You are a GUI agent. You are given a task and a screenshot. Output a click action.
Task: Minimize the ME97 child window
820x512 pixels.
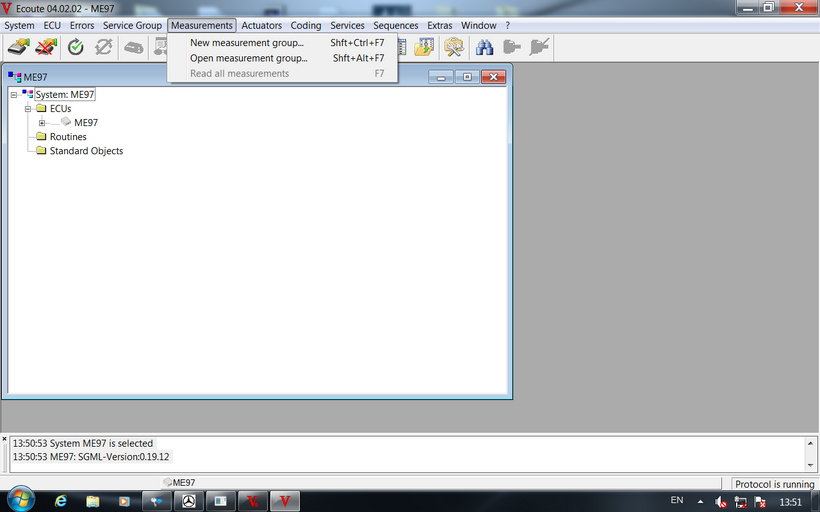click(x=441, y=77)
